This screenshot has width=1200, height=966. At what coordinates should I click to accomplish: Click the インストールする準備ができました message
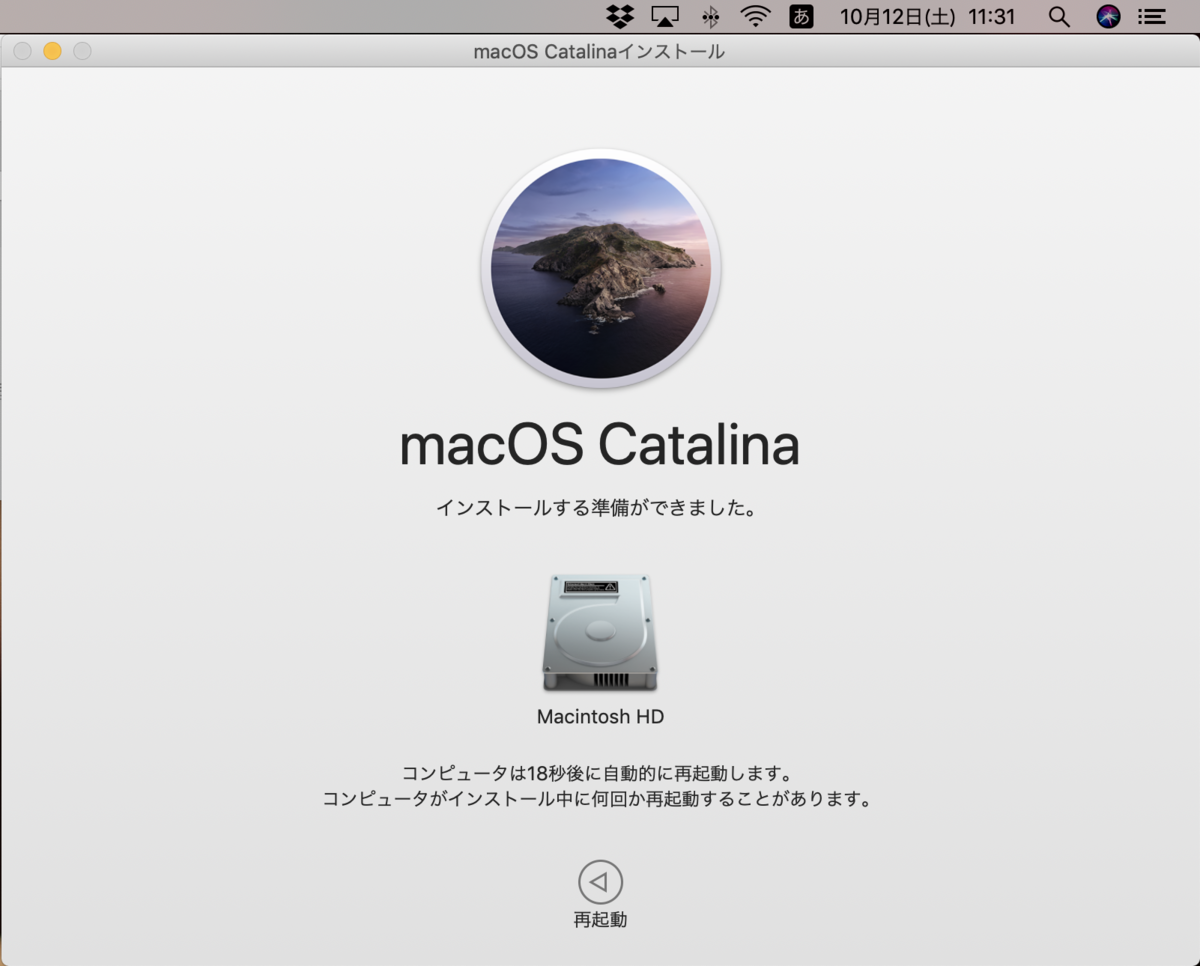pyautogui.click(x=597, y=508)
